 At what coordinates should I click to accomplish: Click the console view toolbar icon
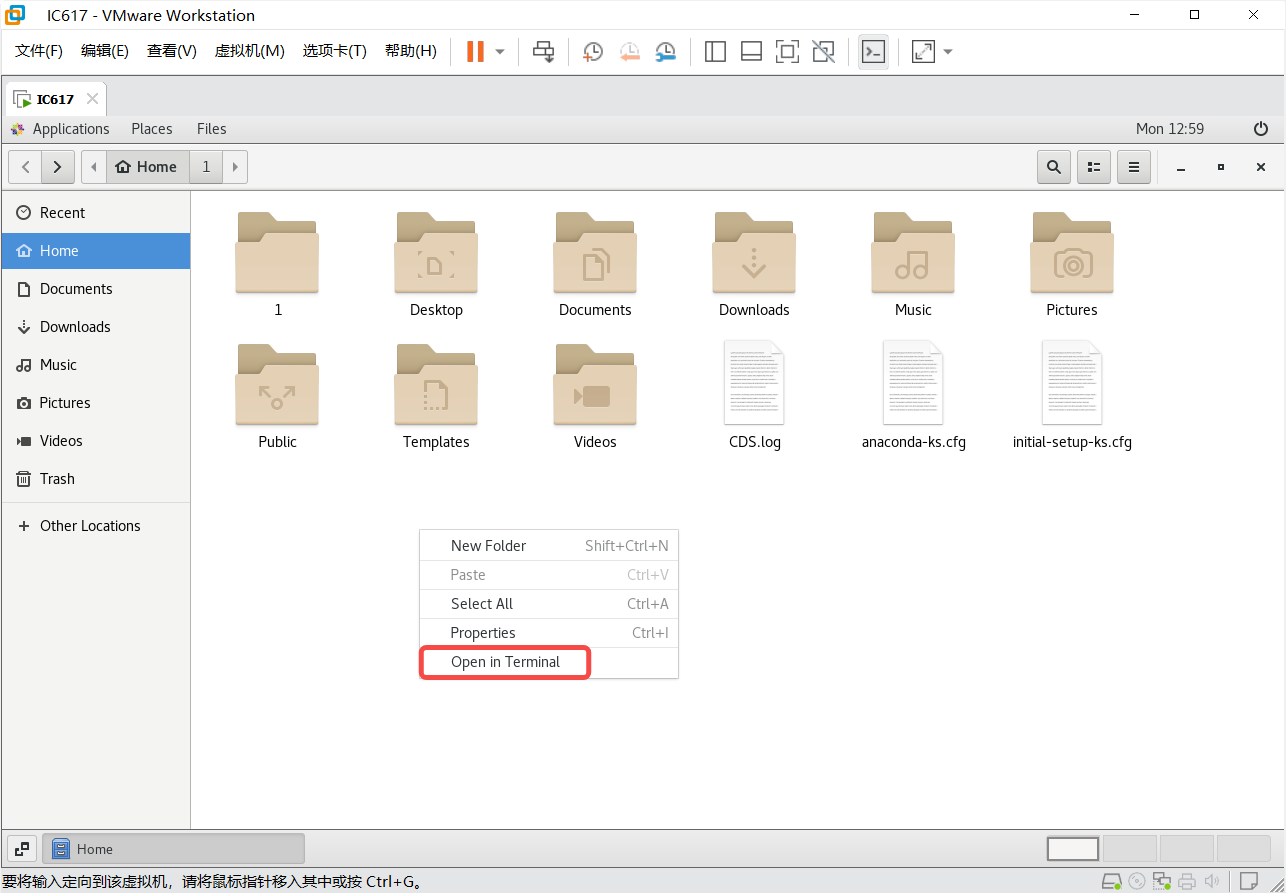tap(873, 52)
